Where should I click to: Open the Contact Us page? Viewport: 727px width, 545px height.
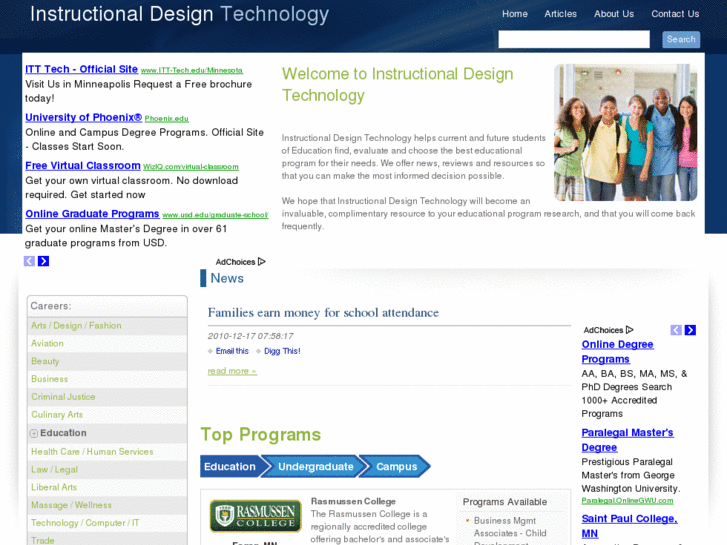[x=675, y=14]
